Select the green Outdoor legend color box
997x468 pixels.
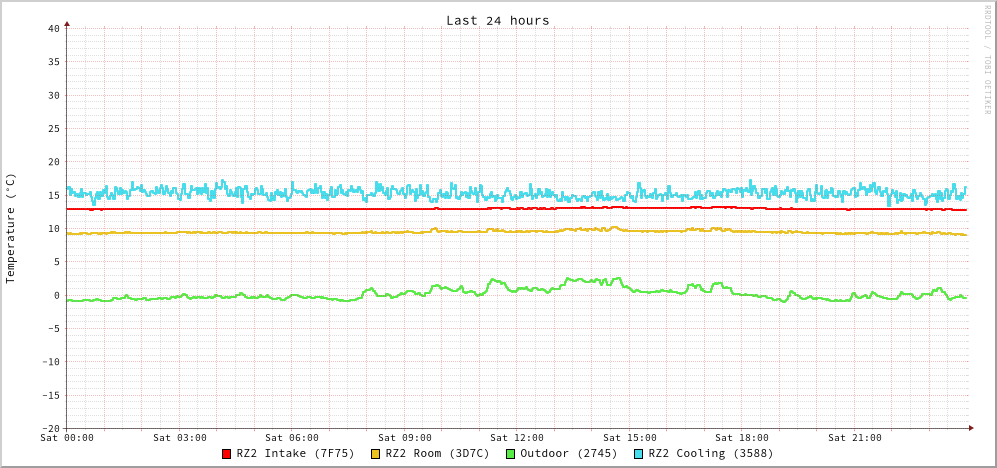tap(511, 454)
